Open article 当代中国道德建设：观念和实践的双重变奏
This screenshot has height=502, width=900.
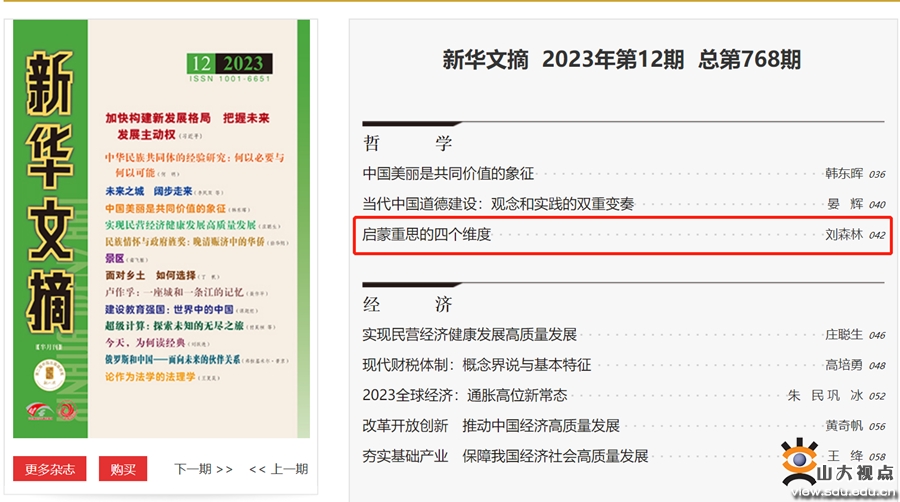[498, 203]
